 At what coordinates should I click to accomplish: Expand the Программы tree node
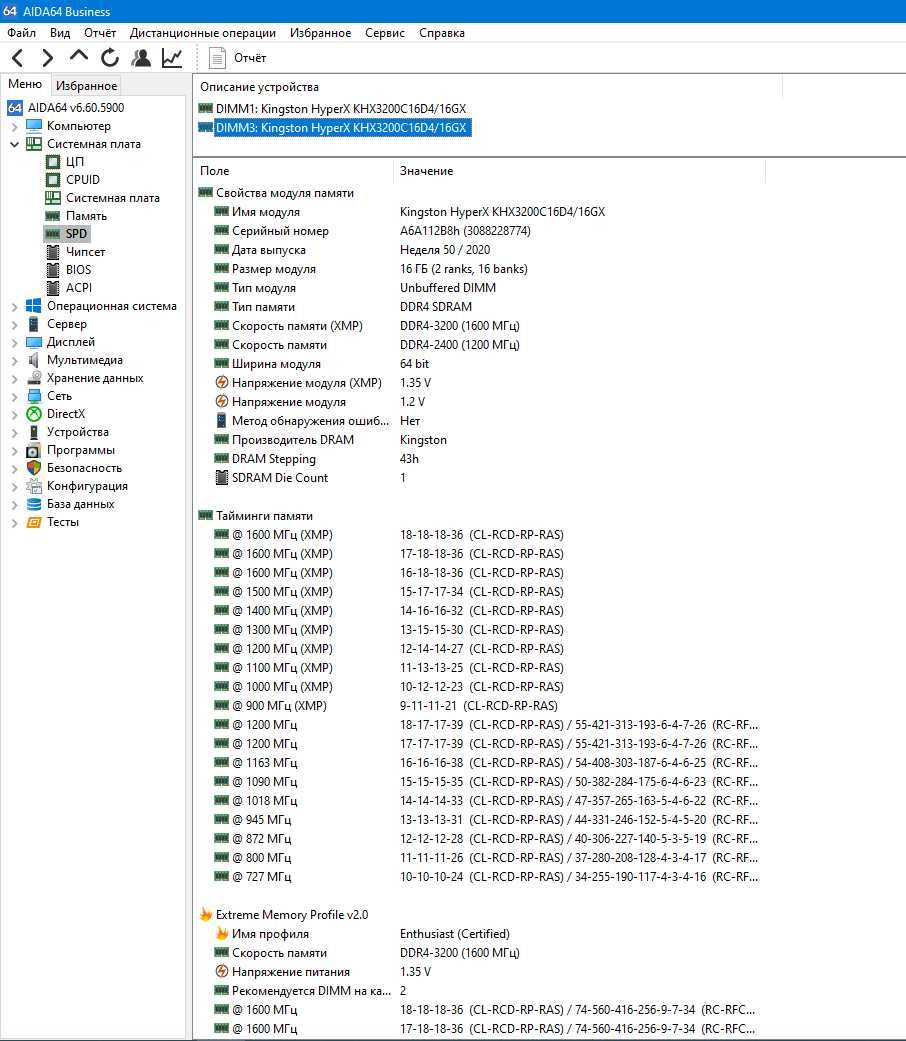coord(15,450)
